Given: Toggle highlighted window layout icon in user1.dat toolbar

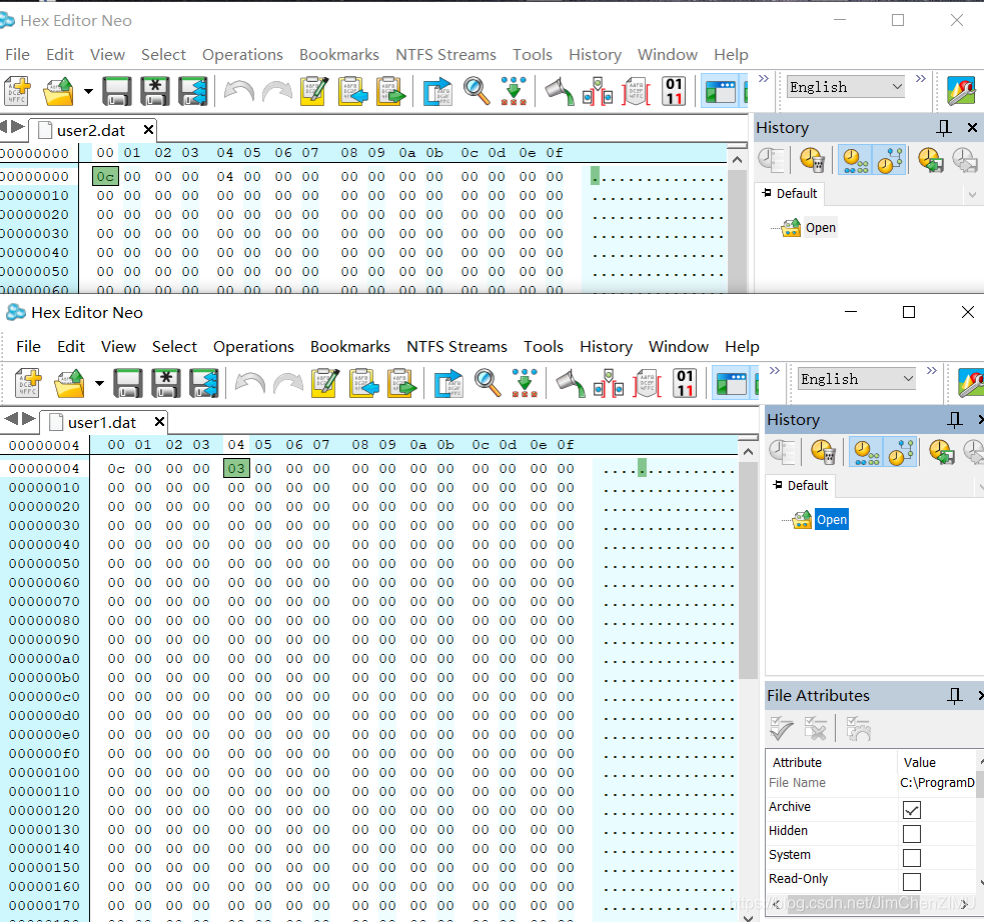Looking at the screenshot, I should click(x=732, y=382).
